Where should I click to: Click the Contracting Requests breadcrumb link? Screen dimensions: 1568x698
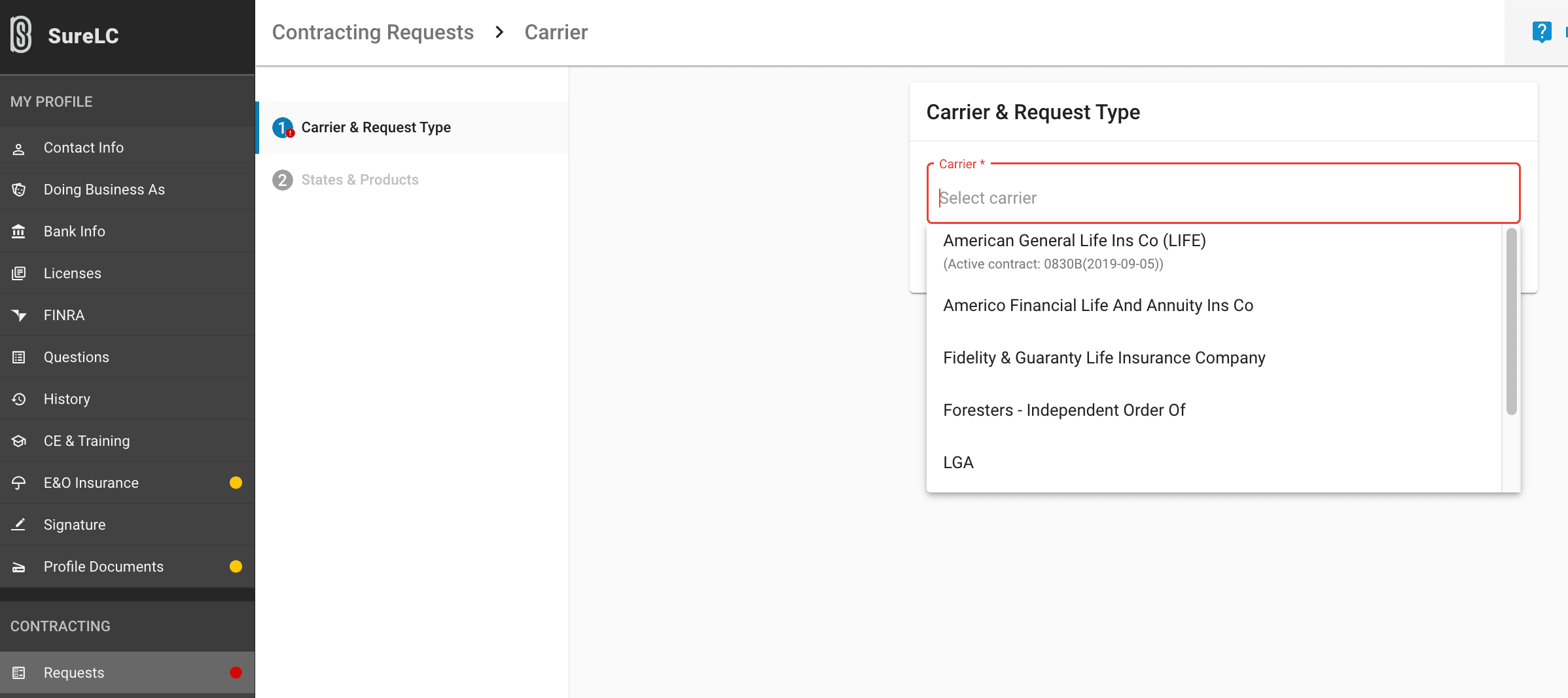[x=372, y=32]
